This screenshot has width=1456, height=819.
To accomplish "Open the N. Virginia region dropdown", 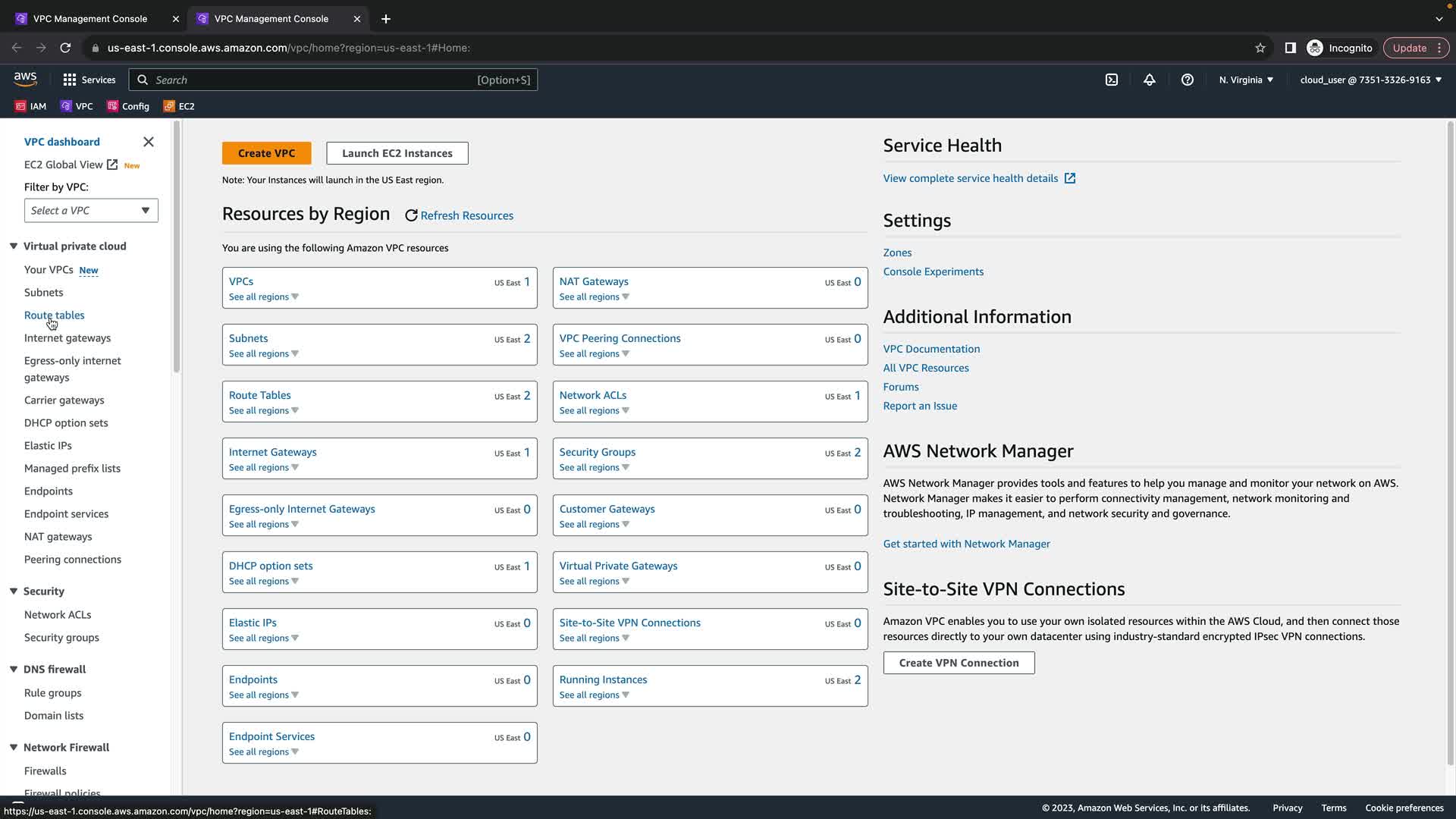I will (1246, 80).
